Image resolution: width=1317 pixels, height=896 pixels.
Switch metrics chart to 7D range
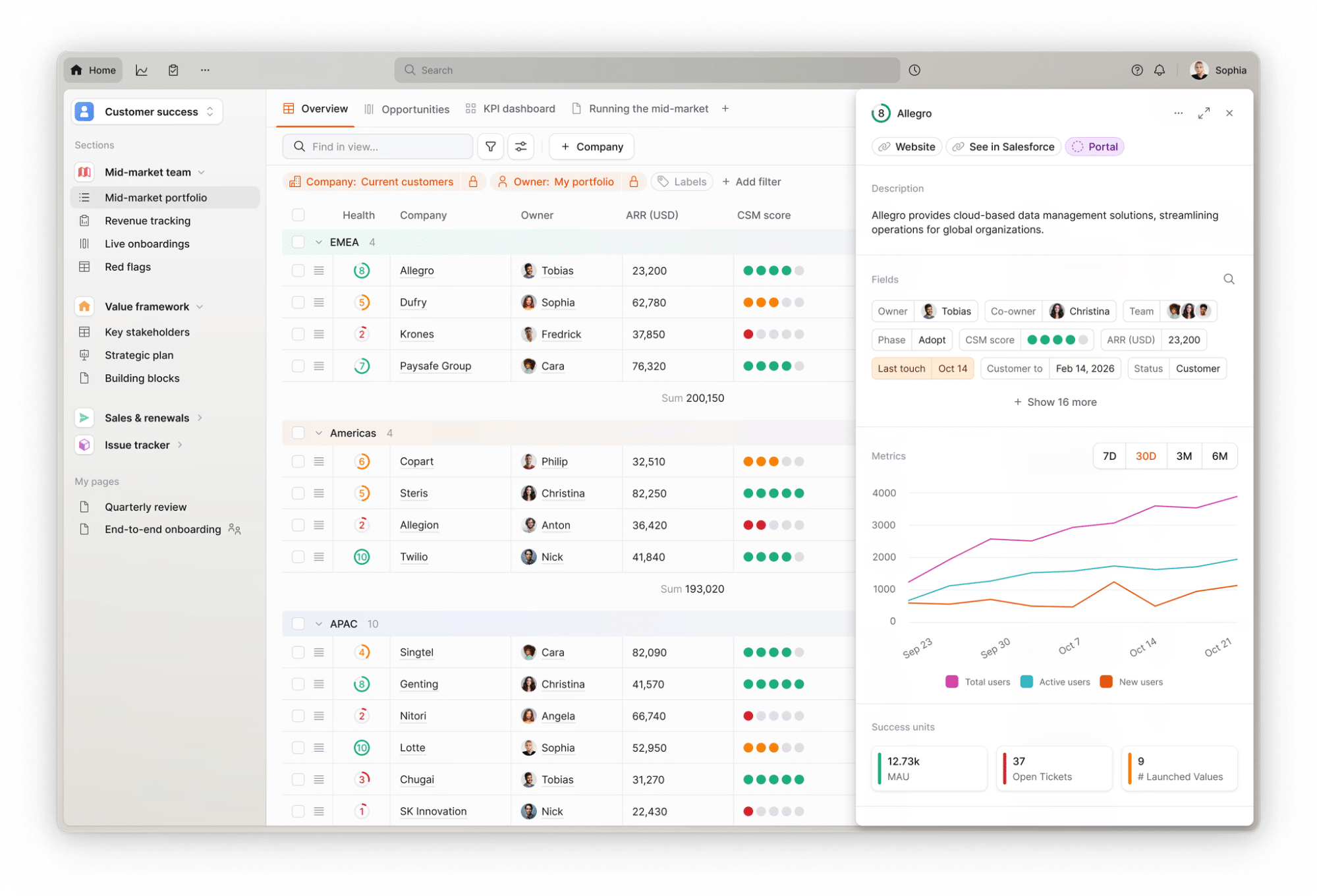[x=1109, y=455]
